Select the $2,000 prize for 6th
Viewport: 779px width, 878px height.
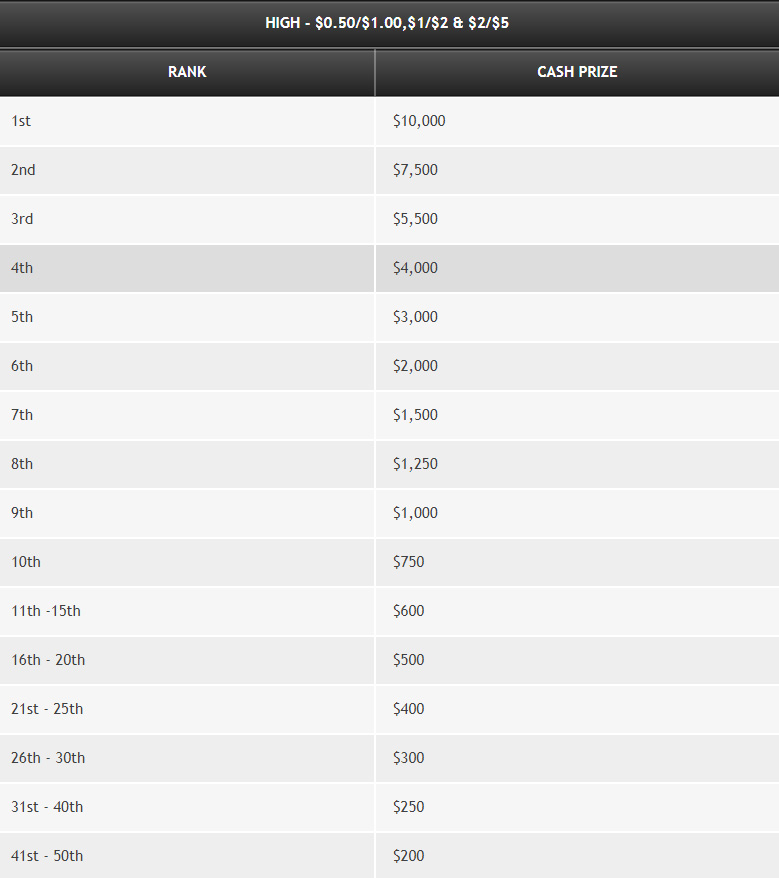[x=415, y=366]
